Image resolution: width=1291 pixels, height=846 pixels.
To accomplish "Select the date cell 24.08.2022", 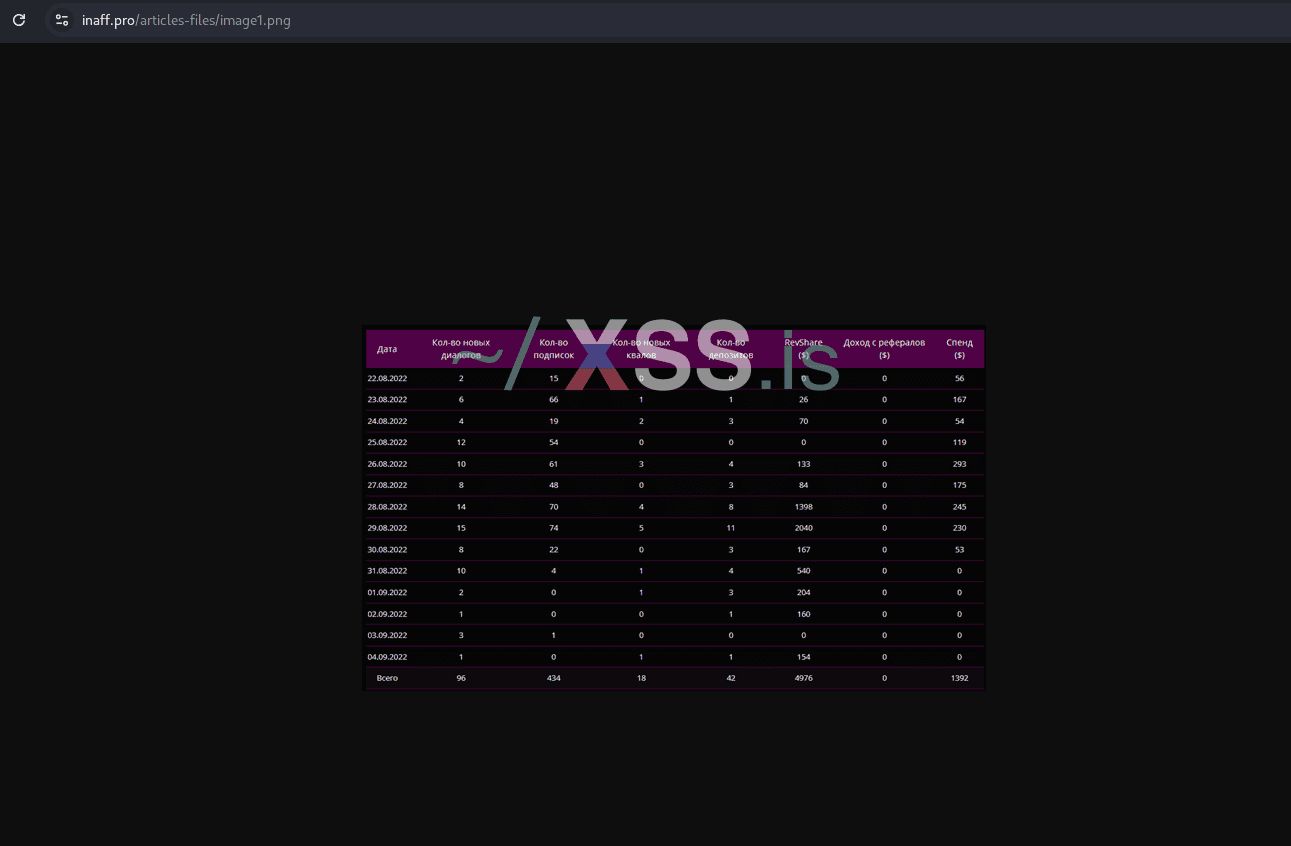I will 387,422.
